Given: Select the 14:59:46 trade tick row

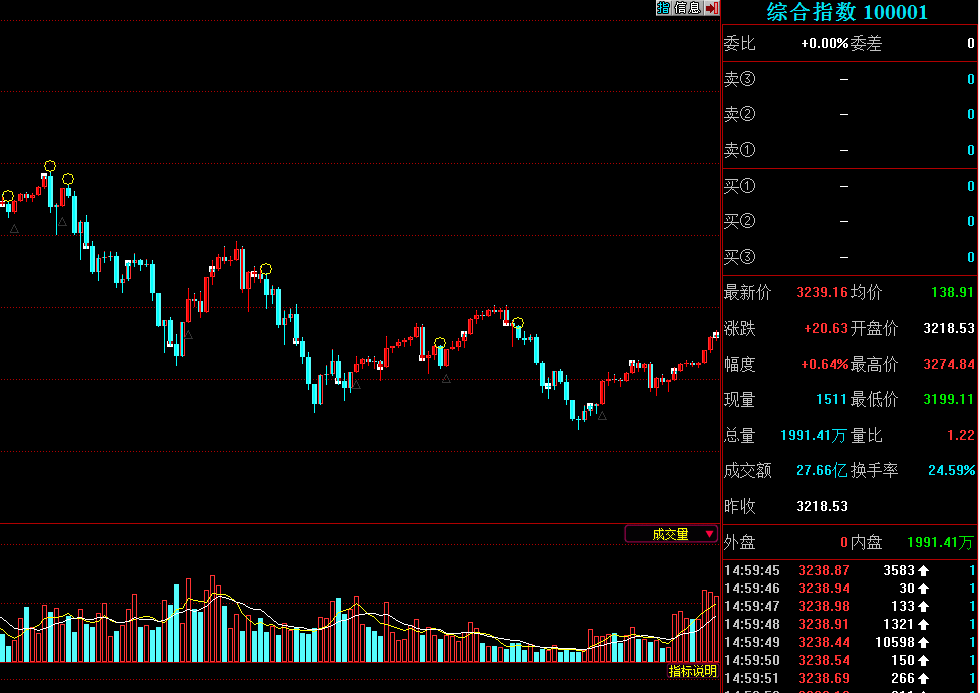Looking at the screenshot, I should (x=849, y=588).
